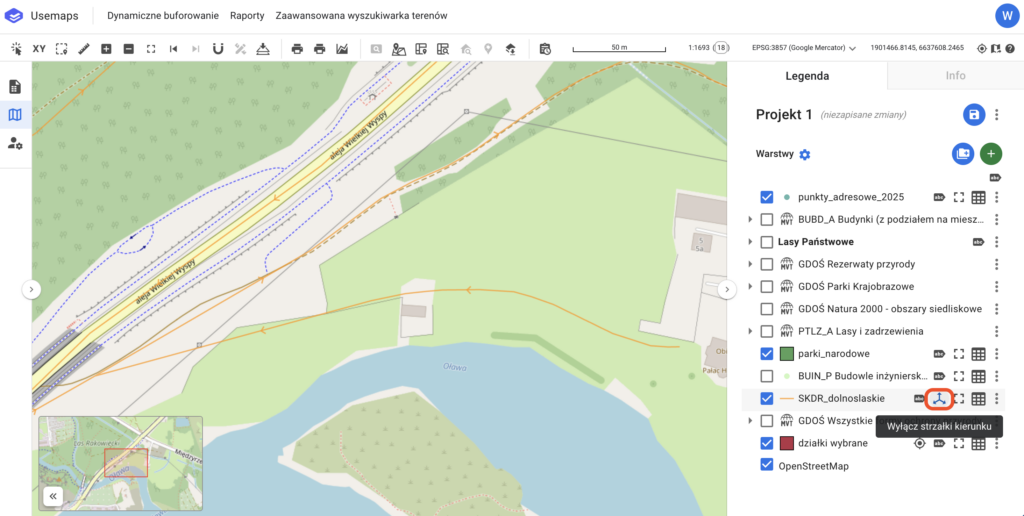Screen dimensions: 1024x516
Task: Turn off the OpenStreetMap base layer
Action: click(x=767, y=465)
